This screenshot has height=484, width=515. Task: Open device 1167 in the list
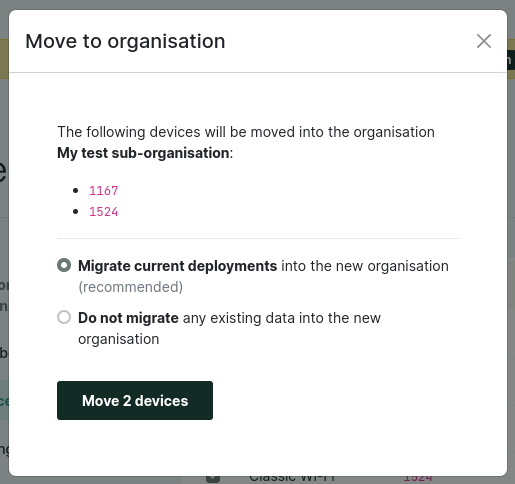click(x=104, y=191)
